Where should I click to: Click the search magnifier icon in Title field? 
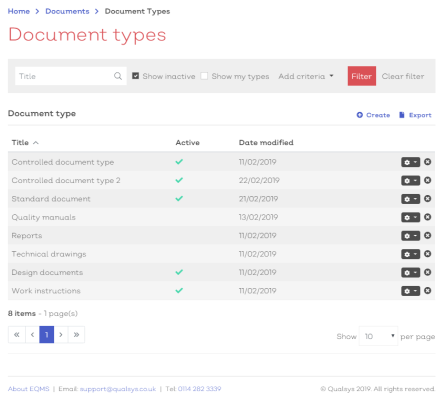pyautogui.click(x=118, y=76)
